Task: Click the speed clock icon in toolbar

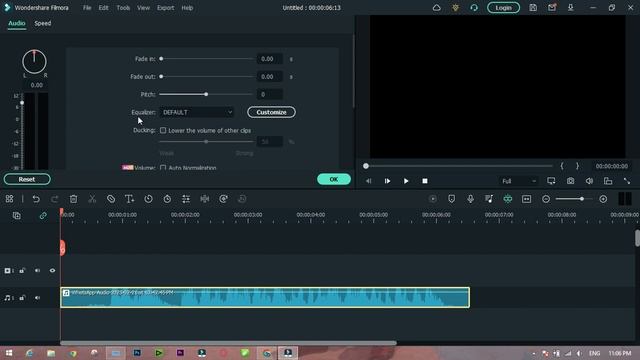Action: click(x=149, y=199)
